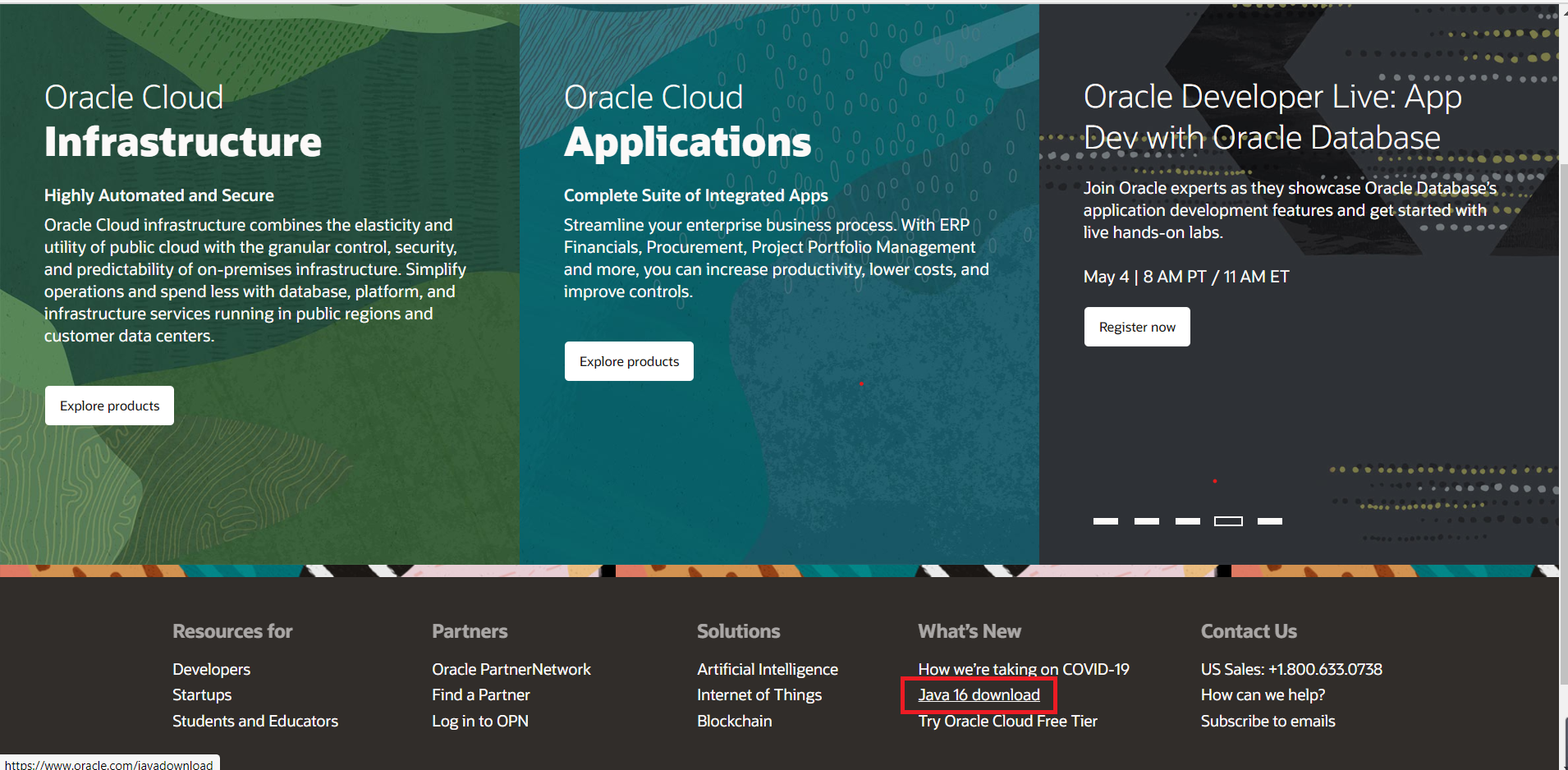
Task: Open the Blockchain link
Action: coord(735,721)
